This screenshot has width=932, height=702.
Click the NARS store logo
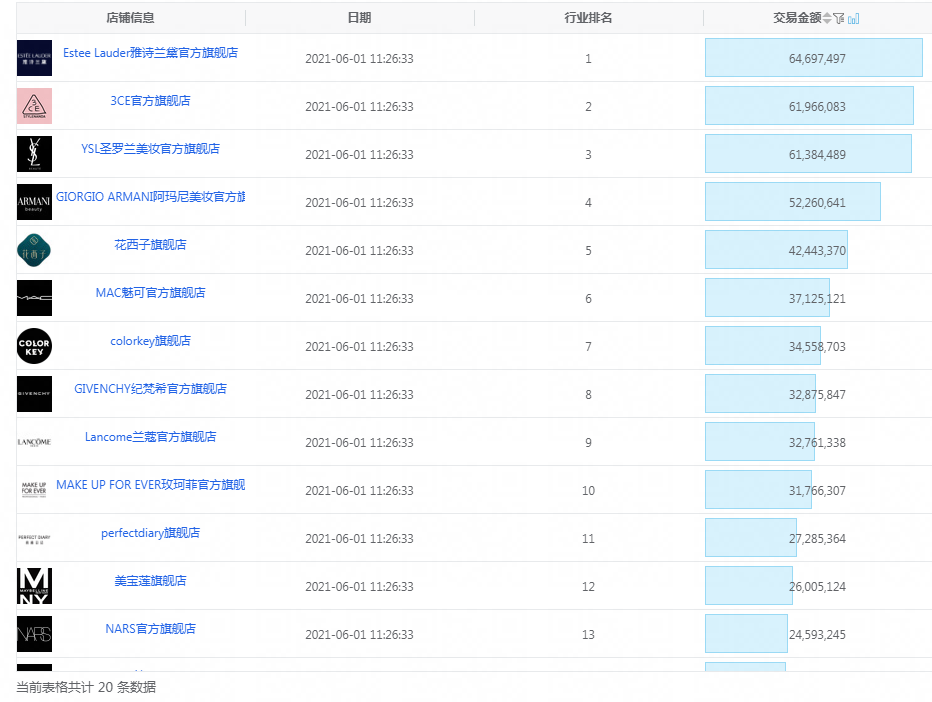tap(34, 634)
